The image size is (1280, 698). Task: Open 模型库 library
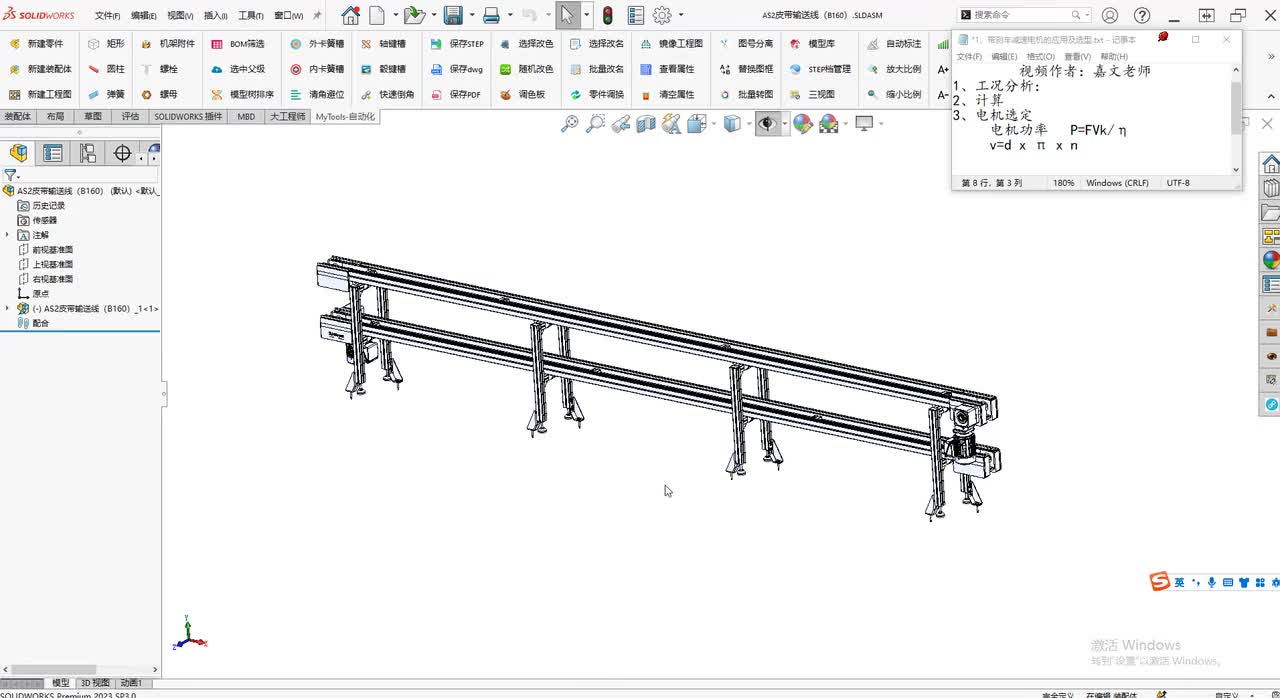tap(812, 44)
